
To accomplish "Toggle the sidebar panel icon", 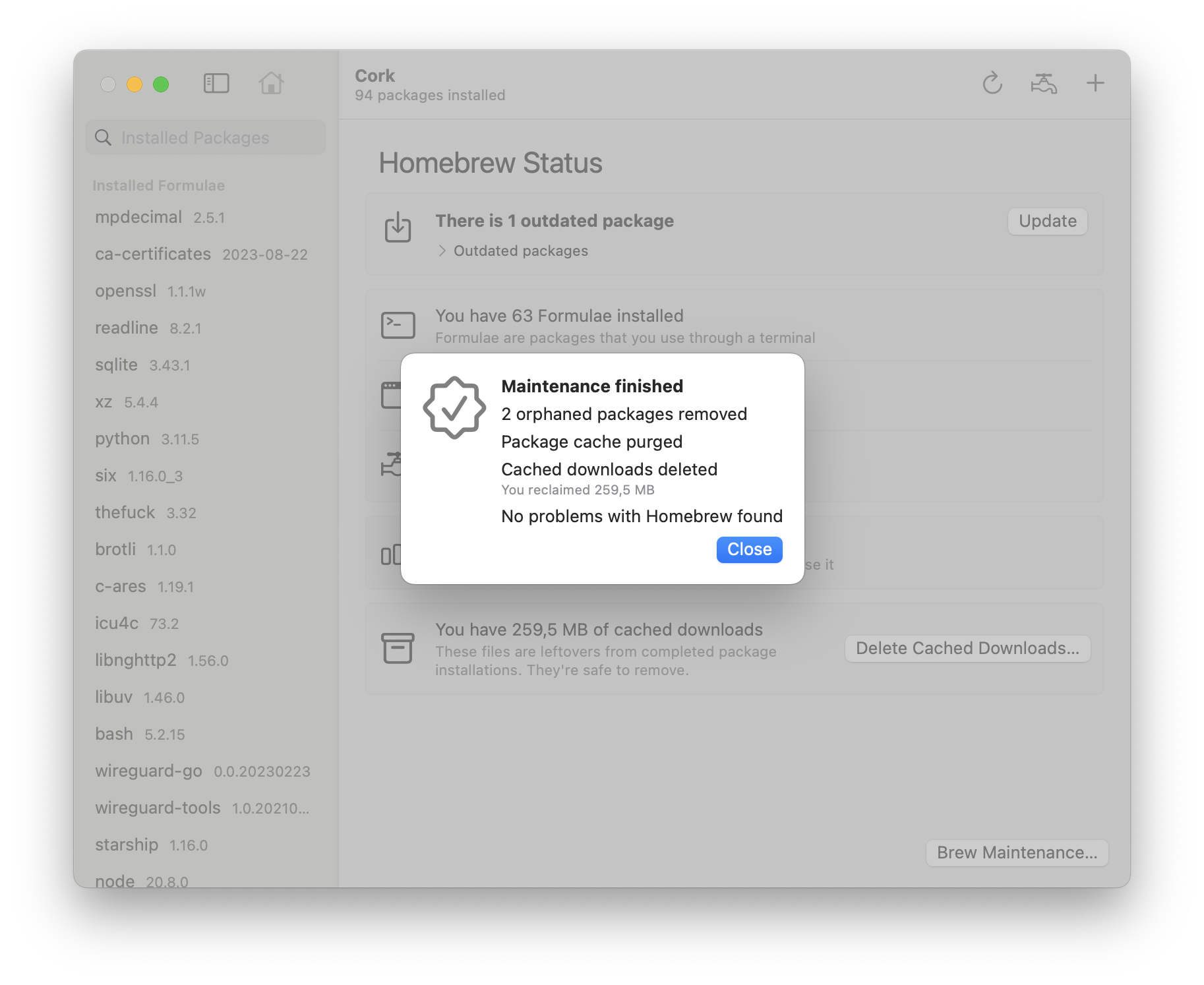I will pos(216,84).
